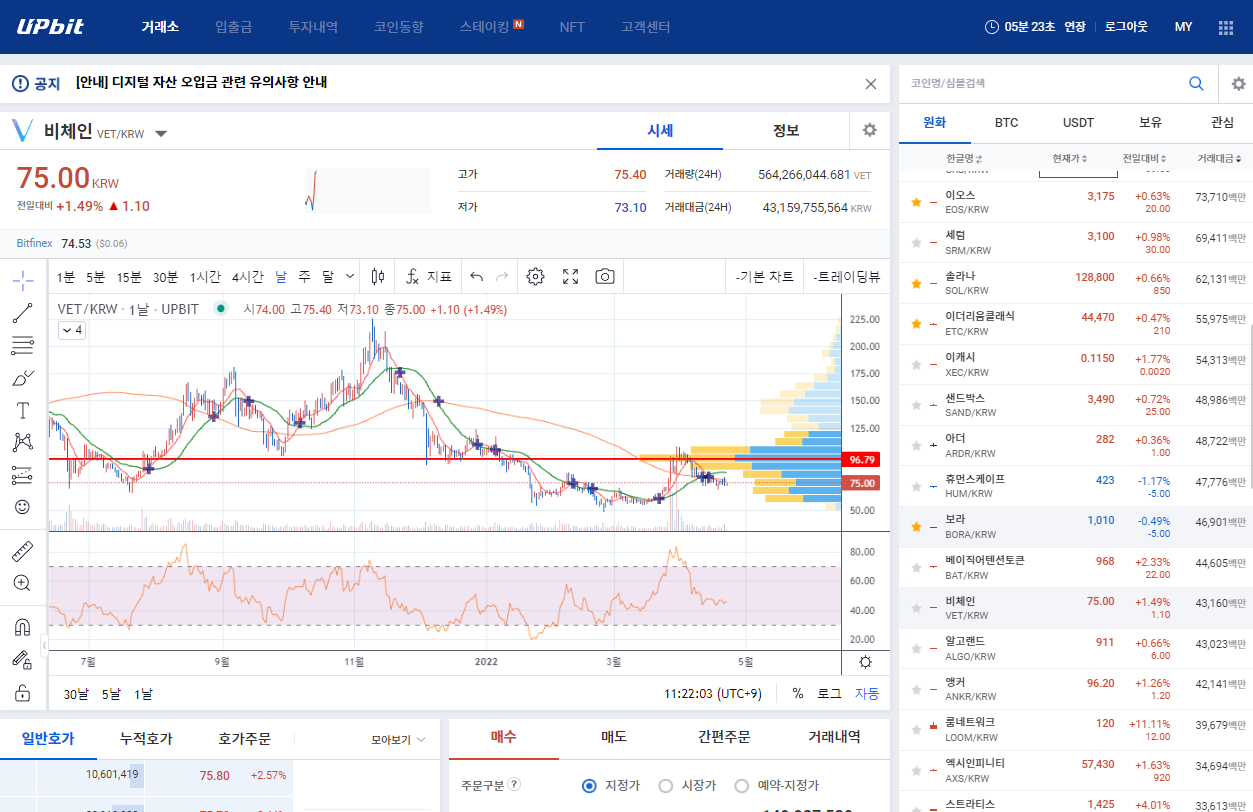Open the forecast and measurement tools
This screenshot has width=1253, height=812.
pyautogui.click(x=22, y=475)
